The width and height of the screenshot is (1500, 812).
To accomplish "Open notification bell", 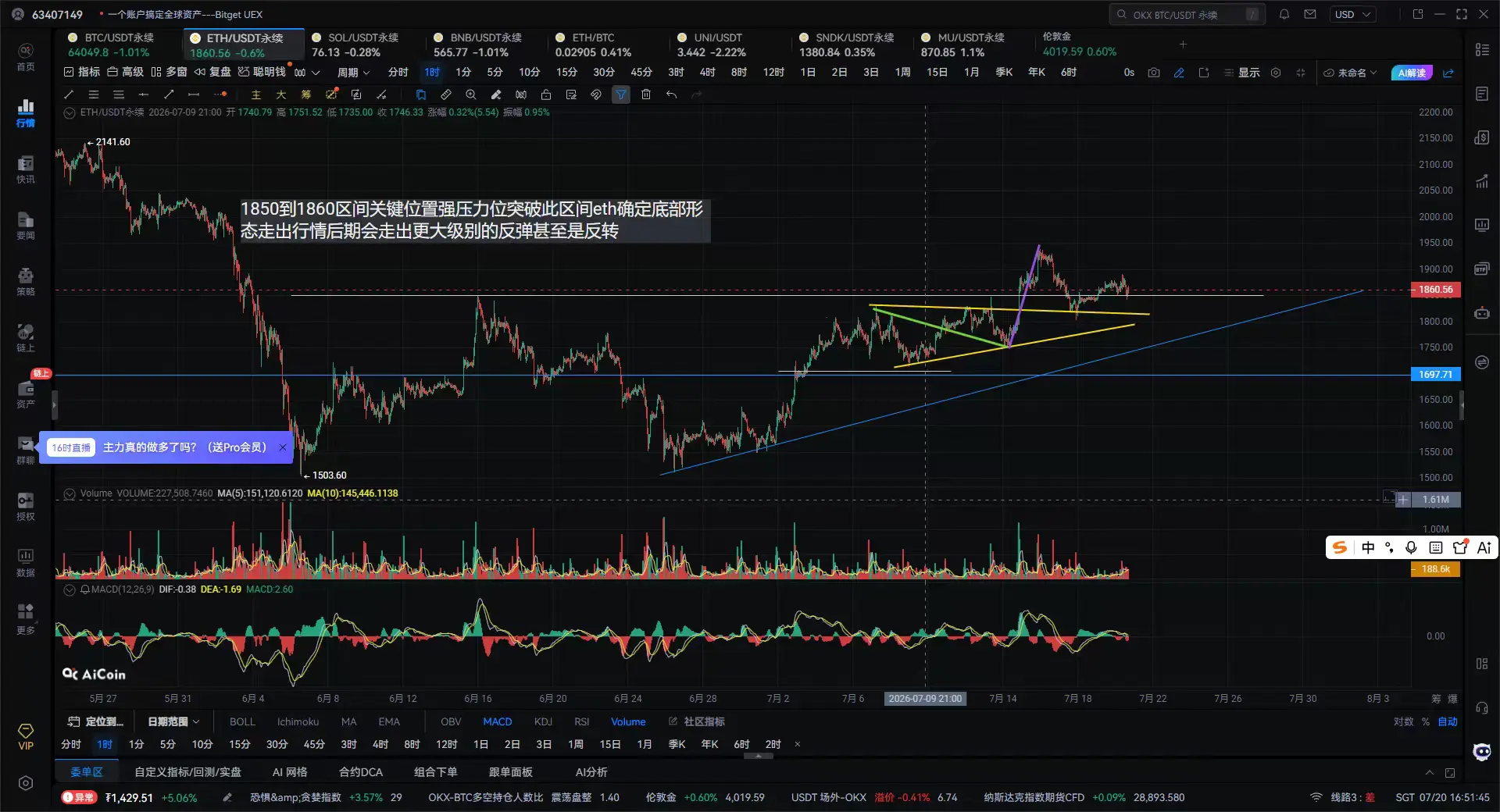I will click(x=1284, y=14).
